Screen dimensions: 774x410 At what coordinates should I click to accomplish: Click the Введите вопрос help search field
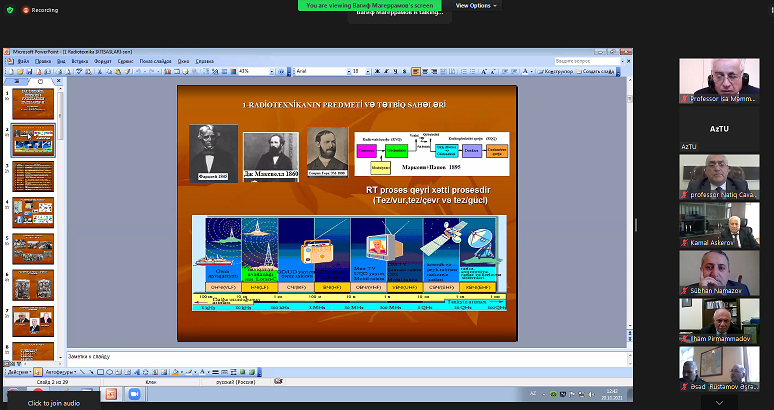tap(586, 61)
